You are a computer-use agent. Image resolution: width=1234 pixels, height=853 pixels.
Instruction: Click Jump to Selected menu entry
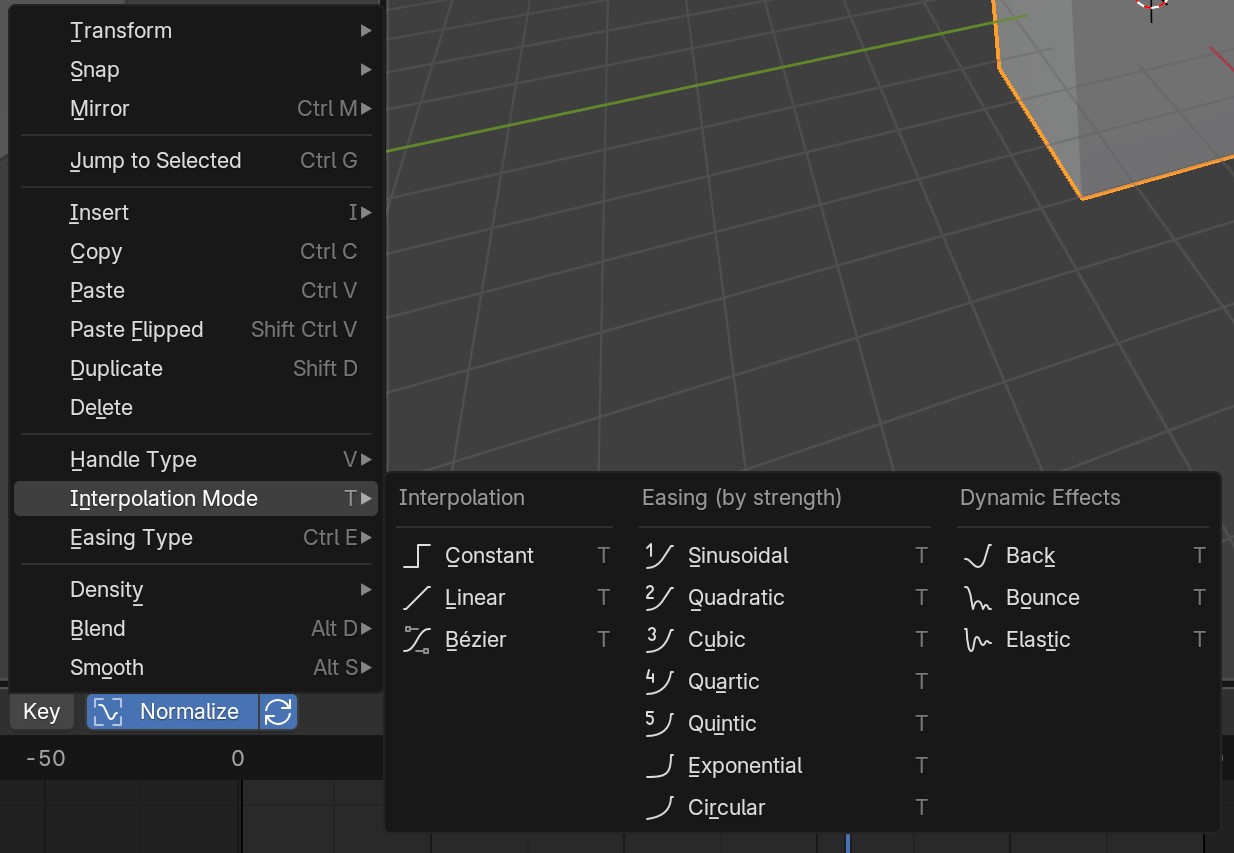[196, 161]
